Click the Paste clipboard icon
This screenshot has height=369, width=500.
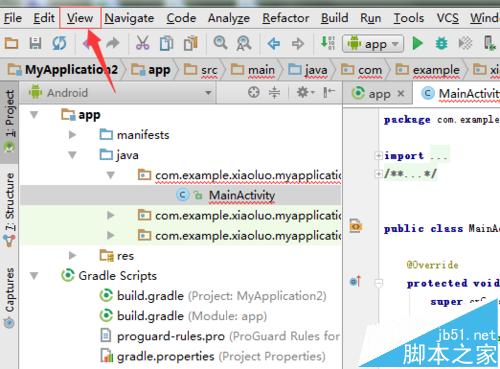[x=191, y=43]
